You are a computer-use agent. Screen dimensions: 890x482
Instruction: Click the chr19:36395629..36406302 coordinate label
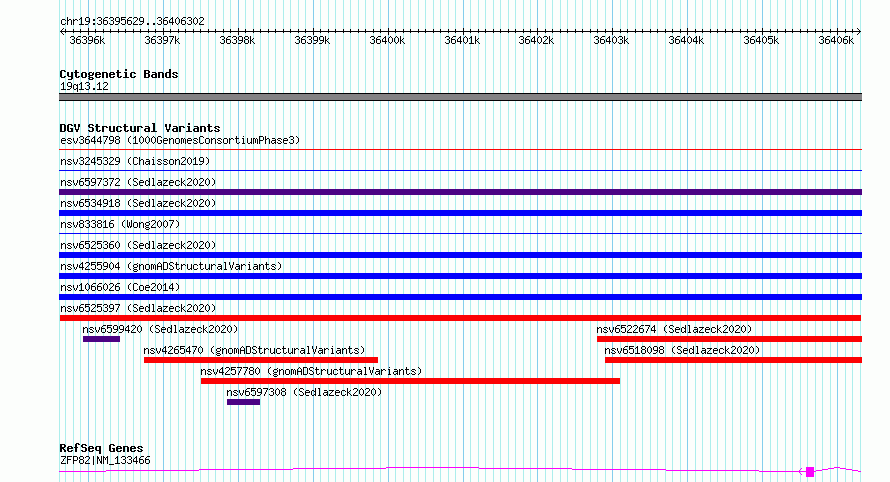132,22
